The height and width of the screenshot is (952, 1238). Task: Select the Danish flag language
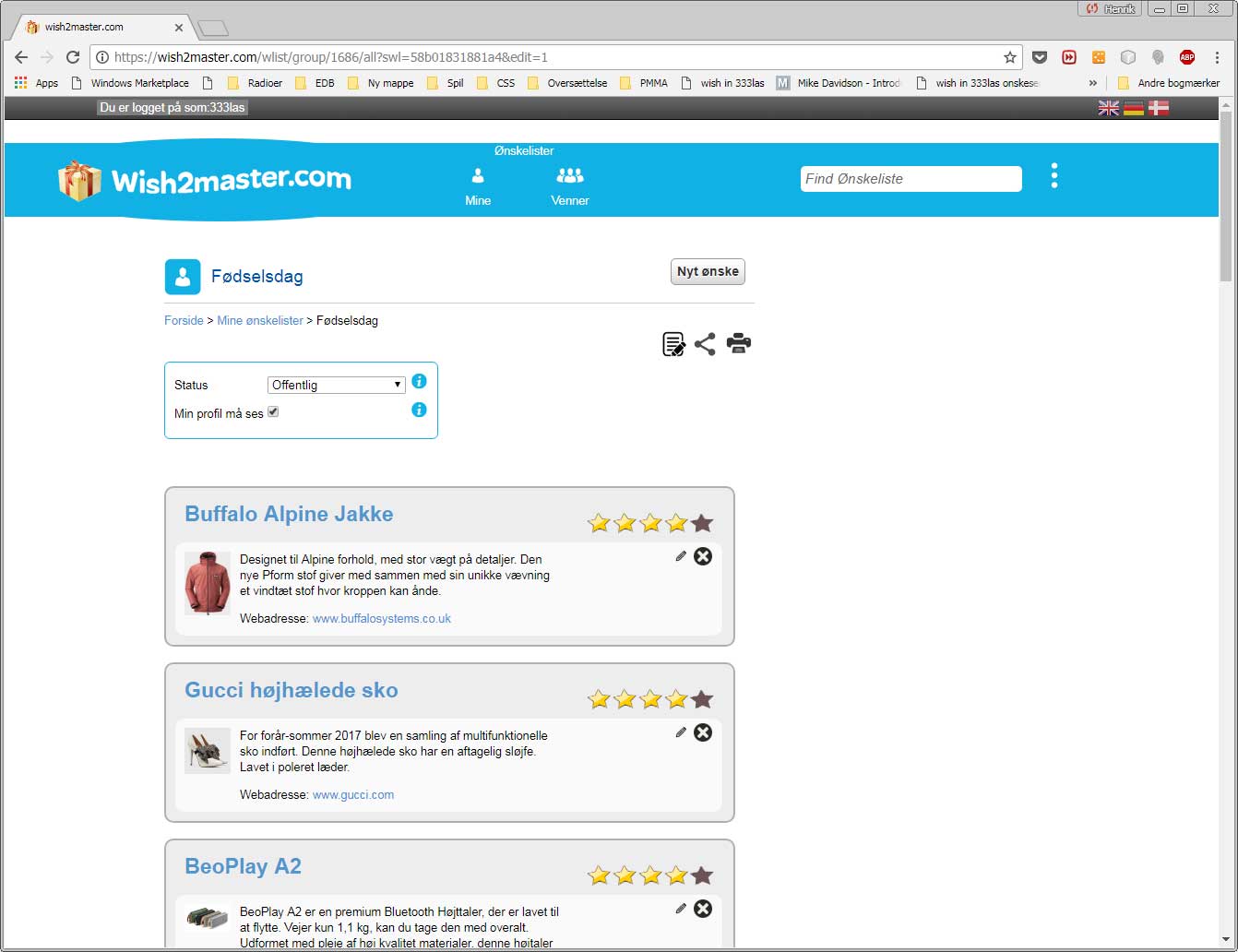[1159, 108]
